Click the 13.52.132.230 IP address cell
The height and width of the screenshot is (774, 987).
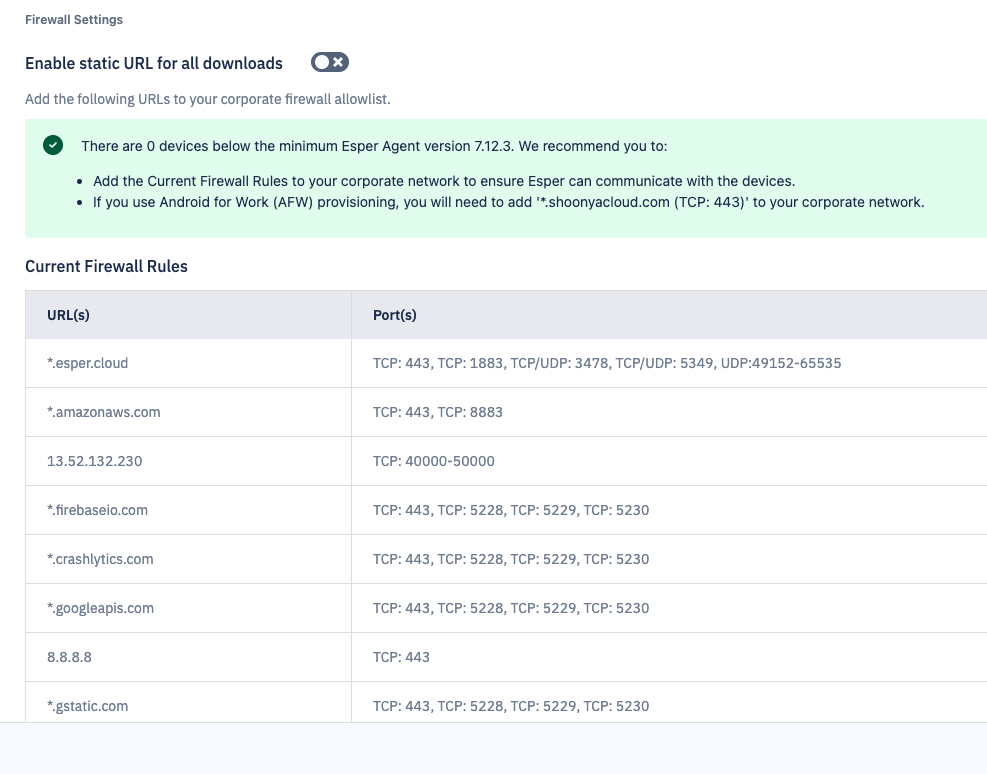94,461
